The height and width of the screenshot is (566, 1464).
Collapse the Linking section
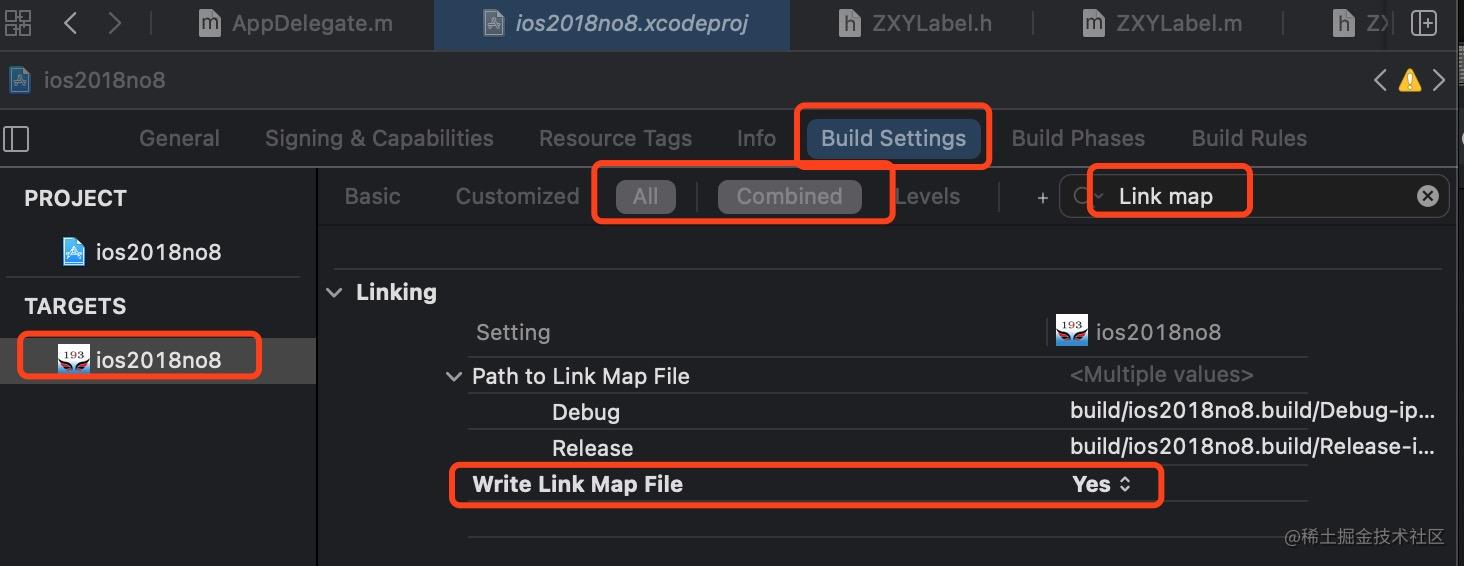[333, 293]
